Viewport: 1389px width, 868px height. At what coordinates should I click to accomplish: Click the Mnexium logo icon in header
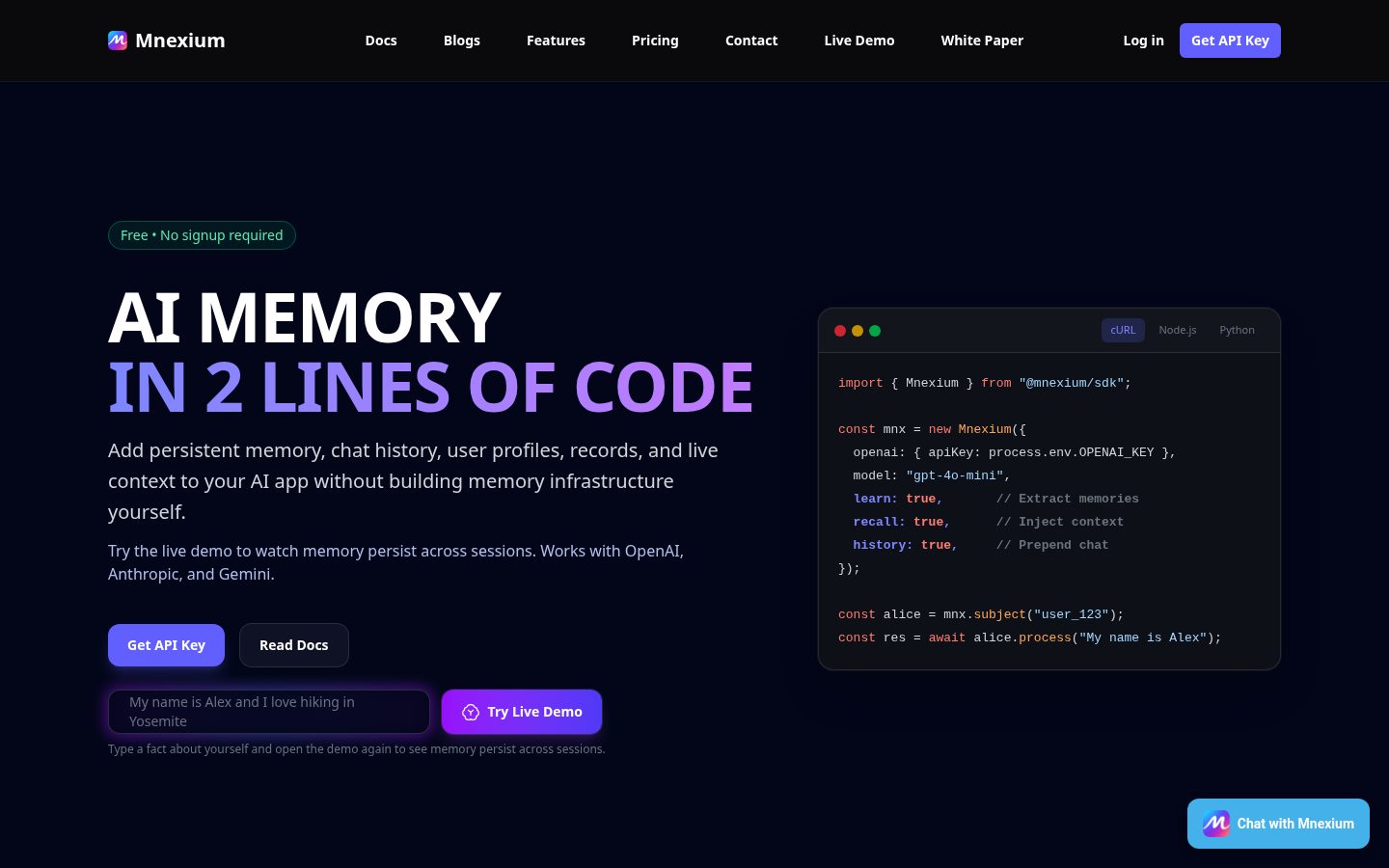point(118,41)
